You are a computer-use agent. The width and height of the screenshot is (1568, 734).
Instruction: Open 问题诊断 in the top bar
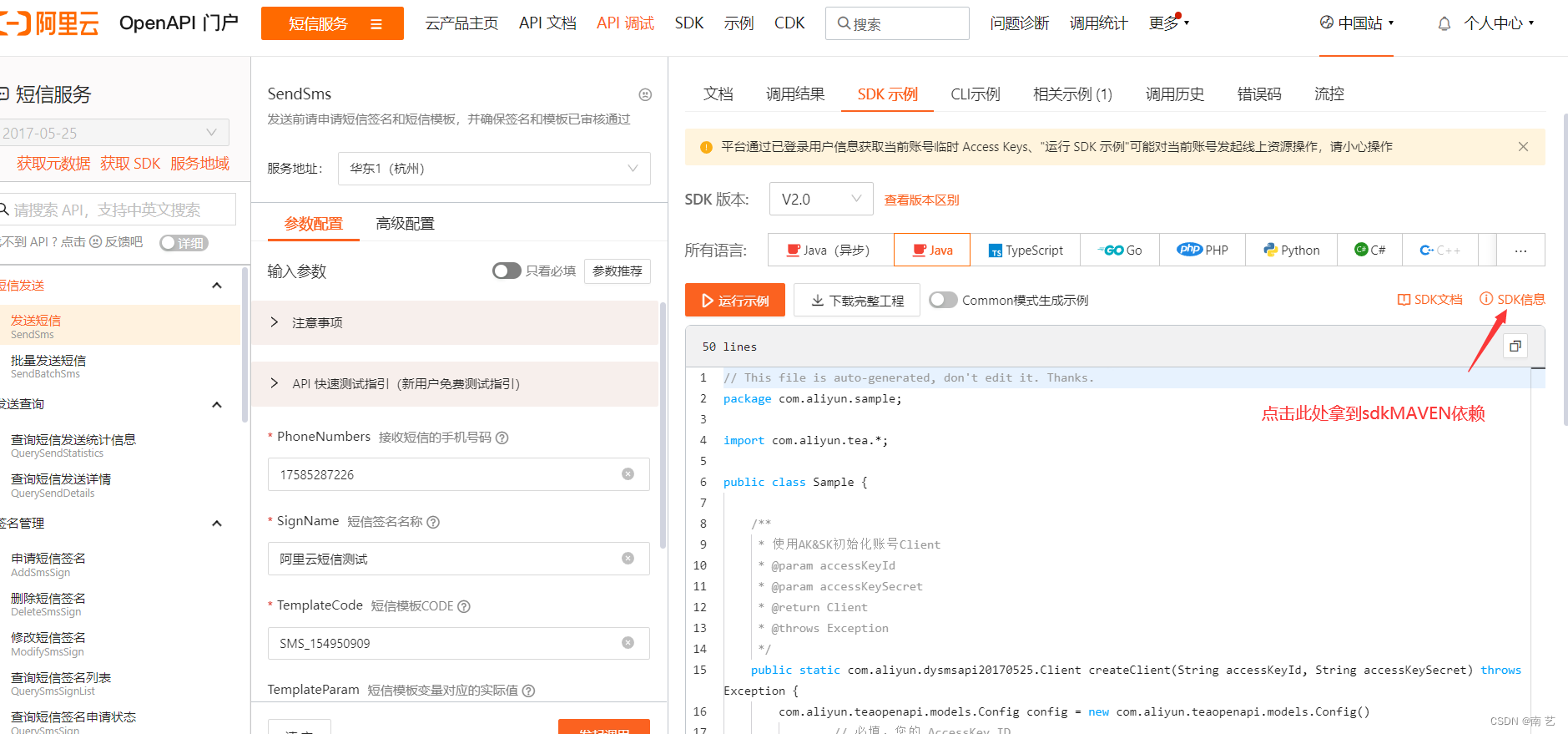coord(1019,23)
